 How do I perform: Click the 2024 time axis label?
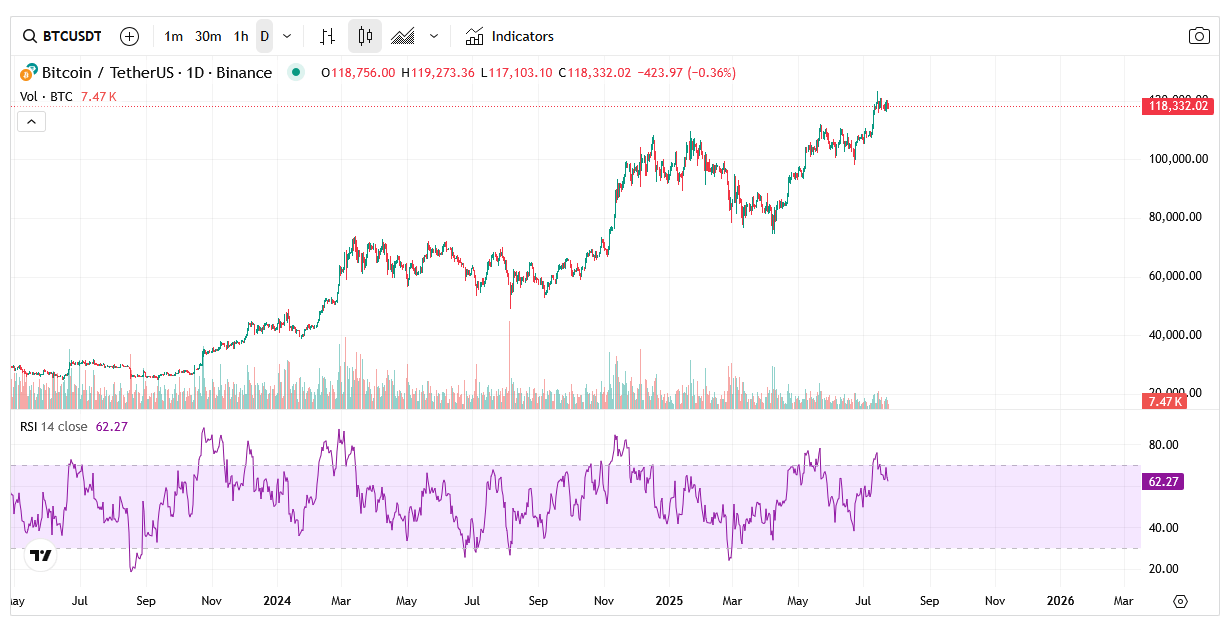[x=277, y=601]
